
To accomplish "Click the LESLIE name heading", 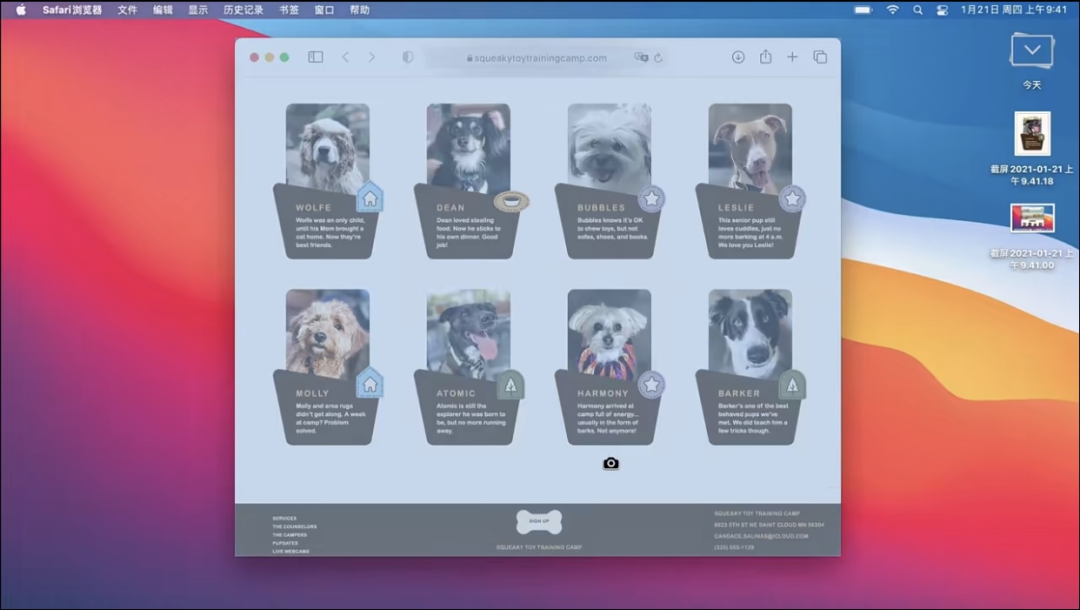I will coord(736,207).
